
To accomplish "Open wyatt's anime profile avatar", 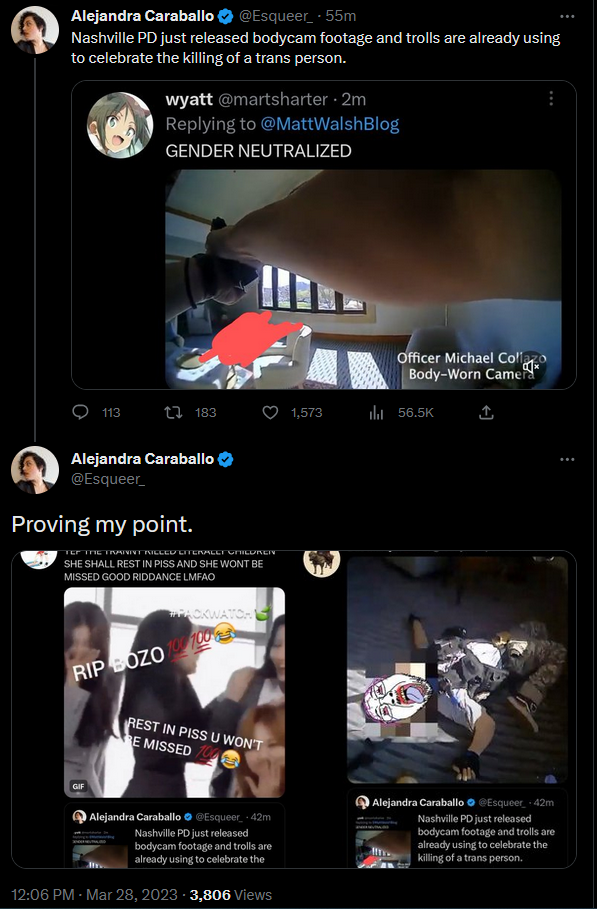I will click(x=119, y=125).
